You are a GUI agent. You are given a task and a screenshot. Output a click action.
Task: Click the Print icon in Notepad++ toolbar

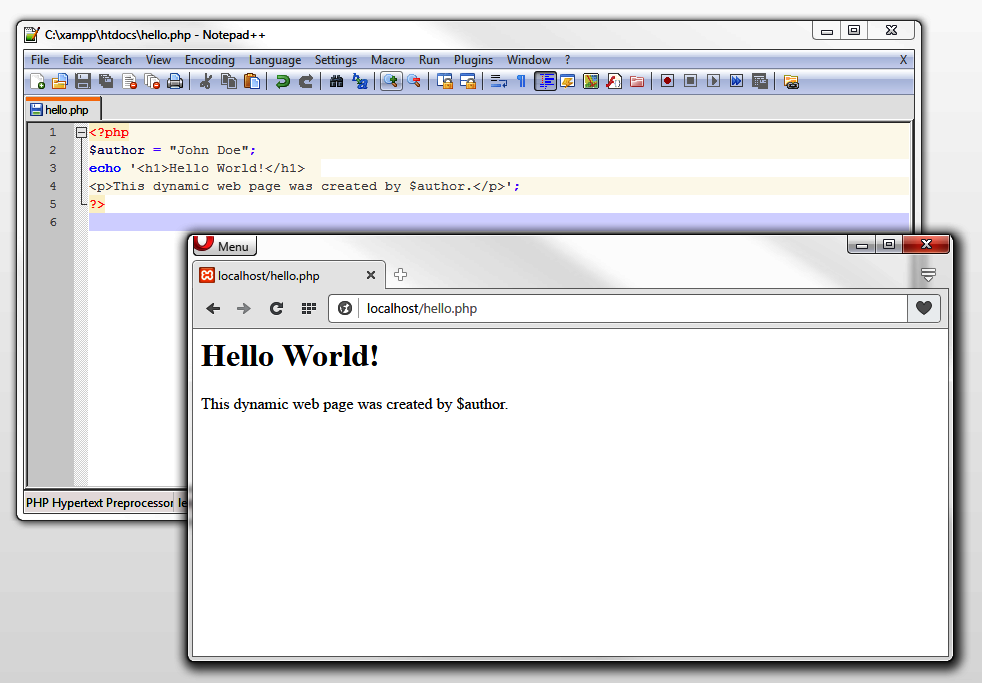175,82
